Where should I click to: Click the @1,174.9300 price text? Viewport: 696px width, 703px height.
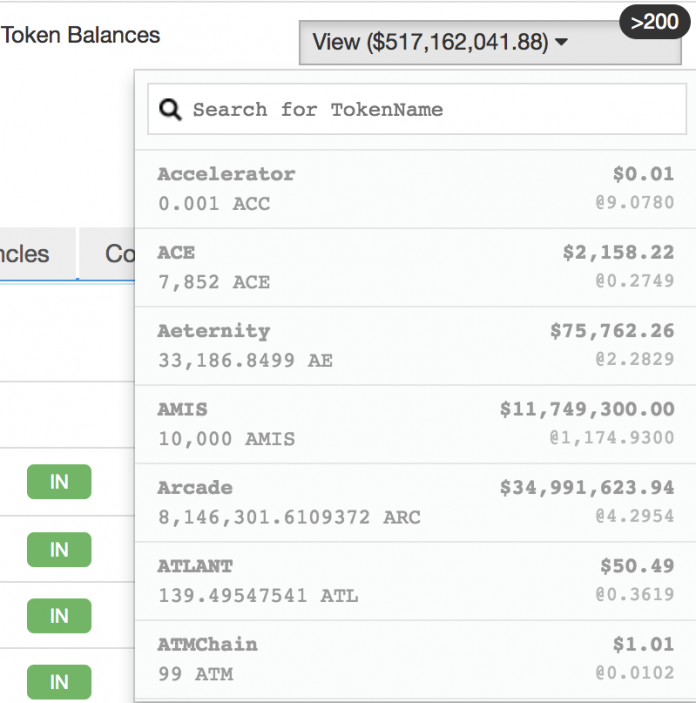pyautogui.click(x=612, y=438)
